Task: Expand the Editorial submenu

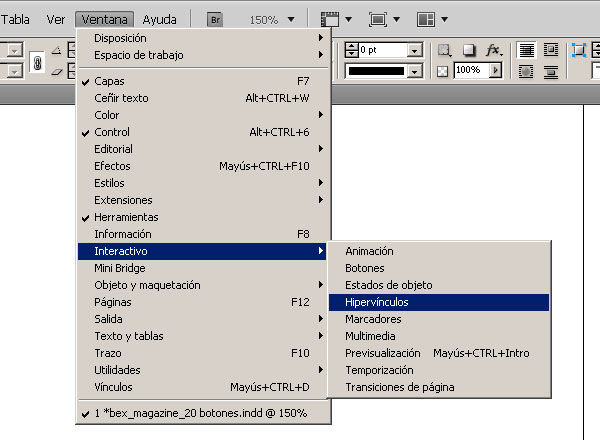Action: click(202, 149)
